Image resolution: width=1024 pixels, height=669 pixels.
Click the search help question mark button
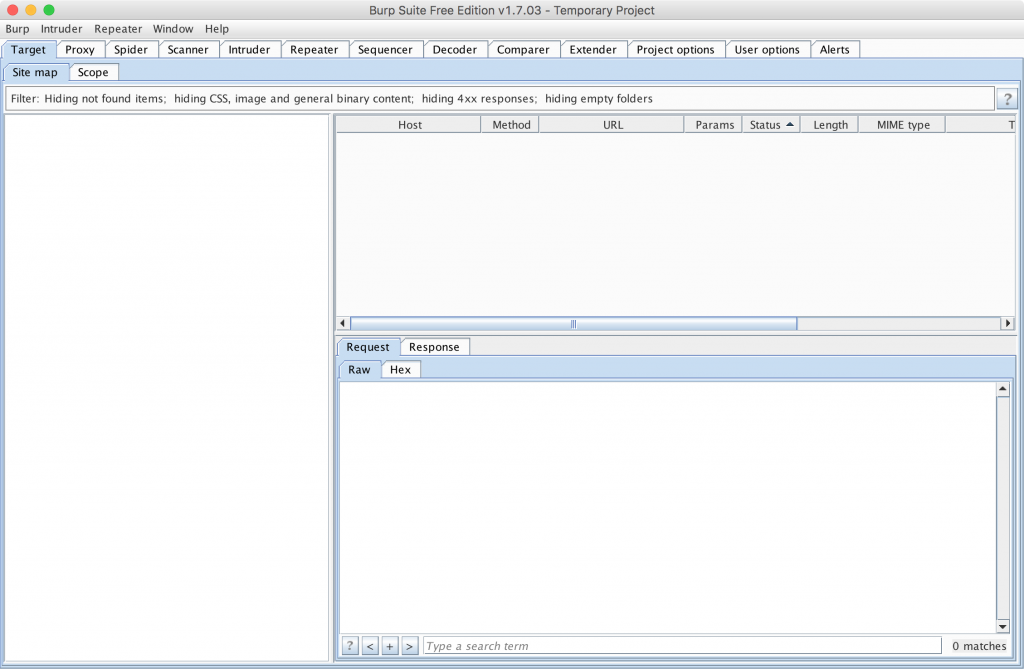[350, 646]
